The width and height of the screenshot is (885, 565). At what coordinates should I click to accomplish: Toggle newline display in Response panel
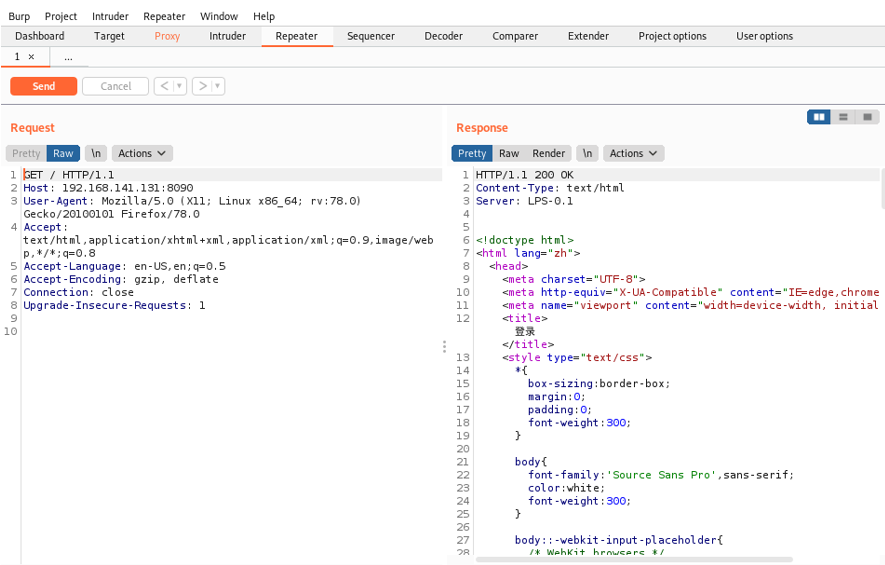[x=587, y=154]
